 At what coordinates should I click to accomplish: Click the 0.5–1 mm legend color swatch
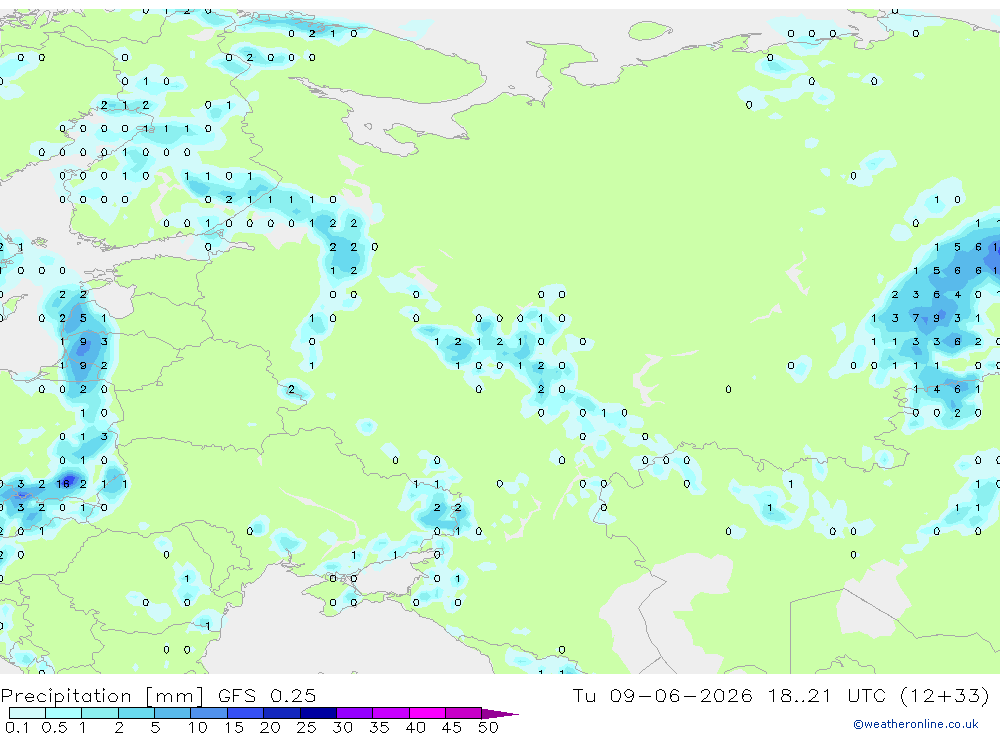(64, 713)
